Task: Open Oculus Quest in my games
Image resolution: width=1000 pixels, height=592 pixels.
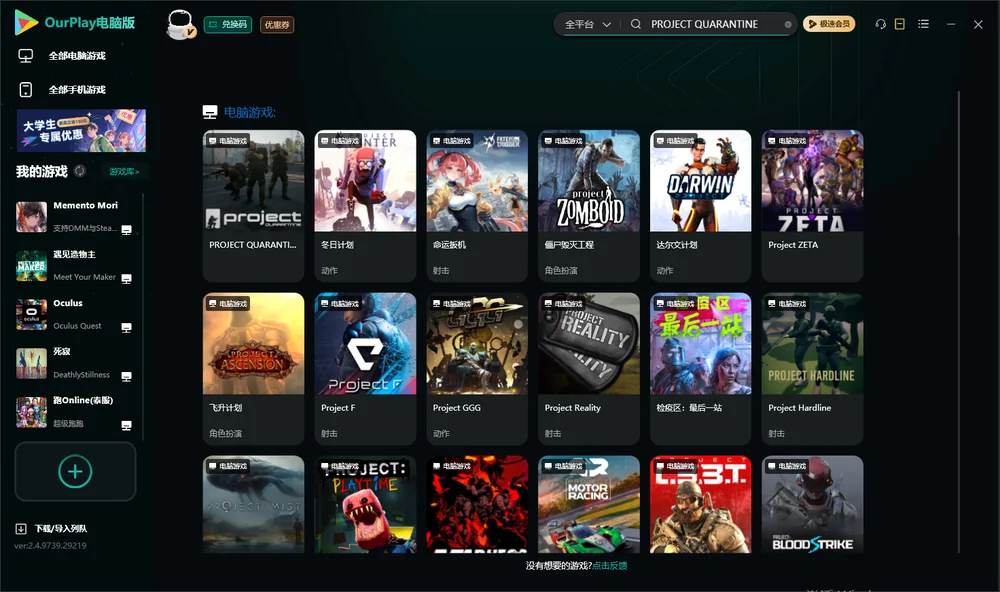Action: click(73, 314)
